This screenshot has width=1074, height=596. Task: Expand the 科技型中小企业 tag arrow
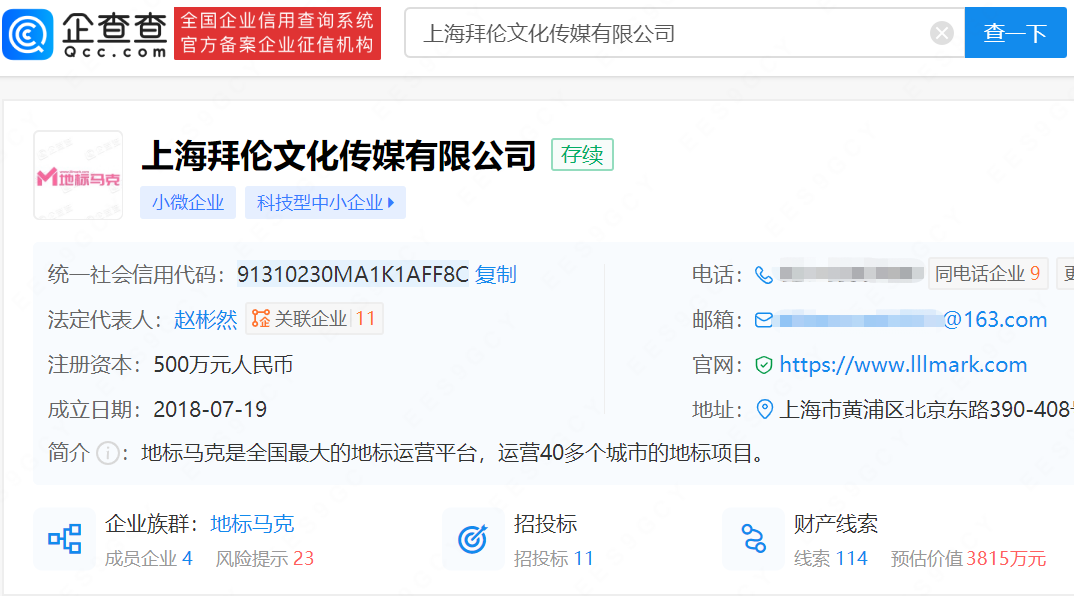point(391,203)
